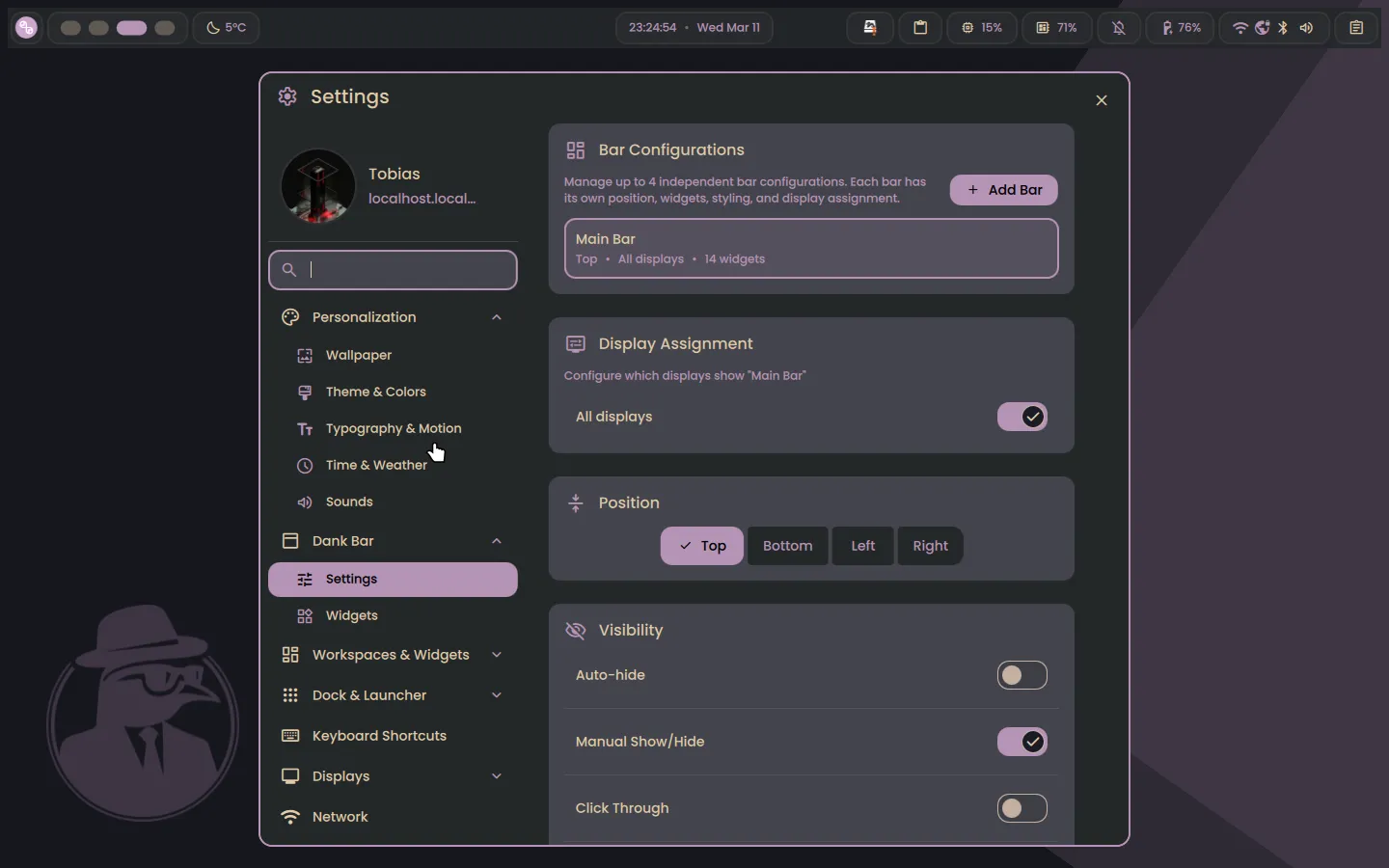This screenshot has height=868, width=1389.
Task: Disable Manual Show/Hide in Visibility settings
Action: (1021, 742)
